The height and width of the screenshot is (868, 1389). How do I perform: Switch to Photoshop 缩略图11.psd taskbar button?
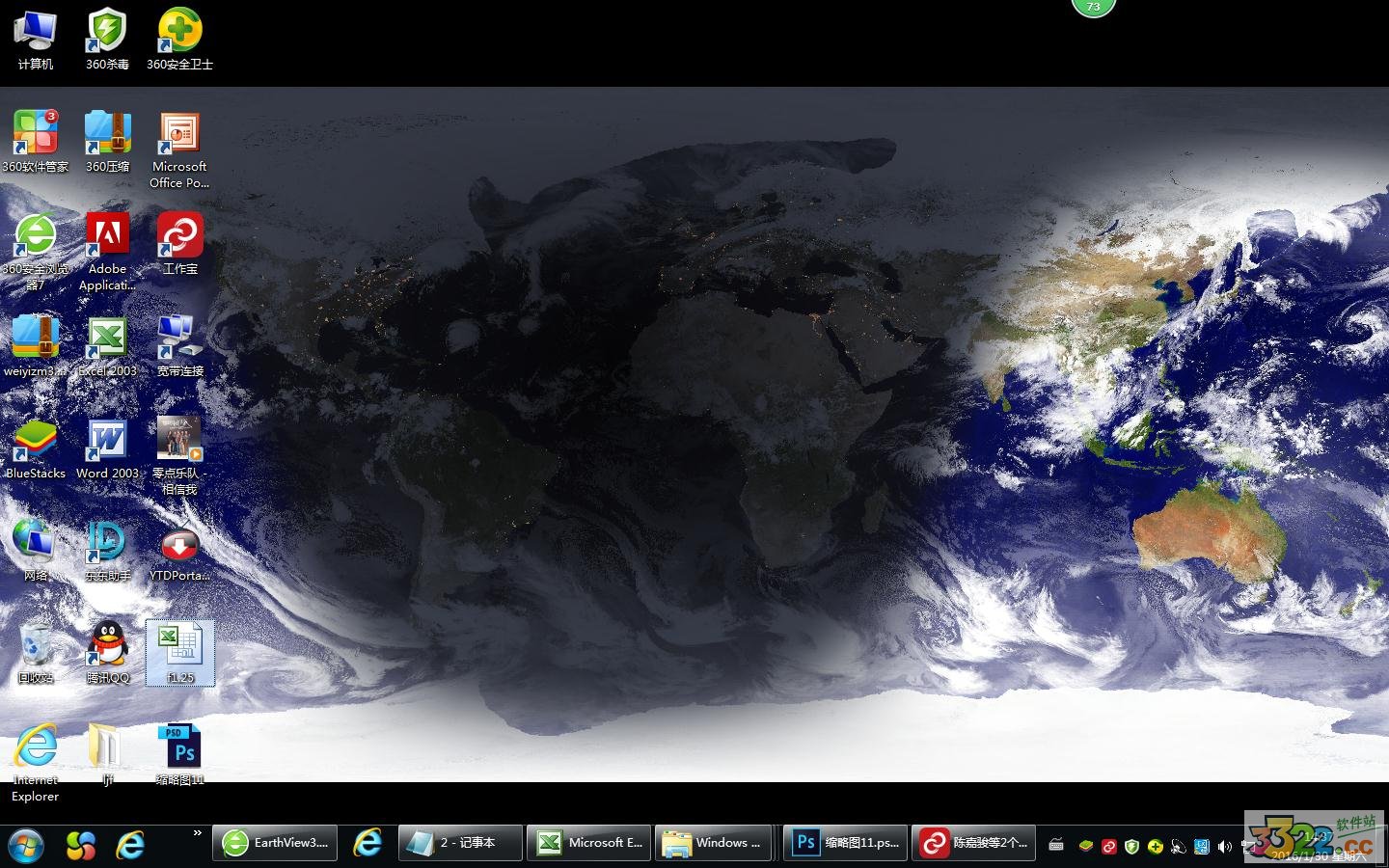[846, 843]
